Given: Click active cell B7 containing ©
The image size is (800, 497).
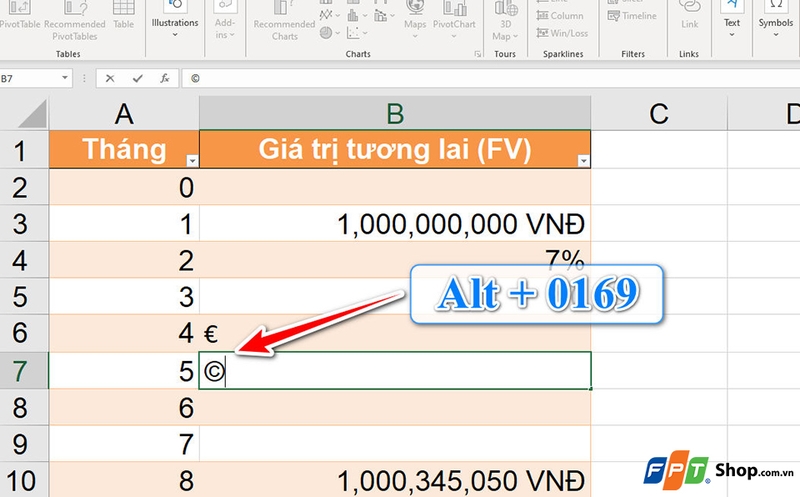Looking at the screenshot, I should coord(395,370).
